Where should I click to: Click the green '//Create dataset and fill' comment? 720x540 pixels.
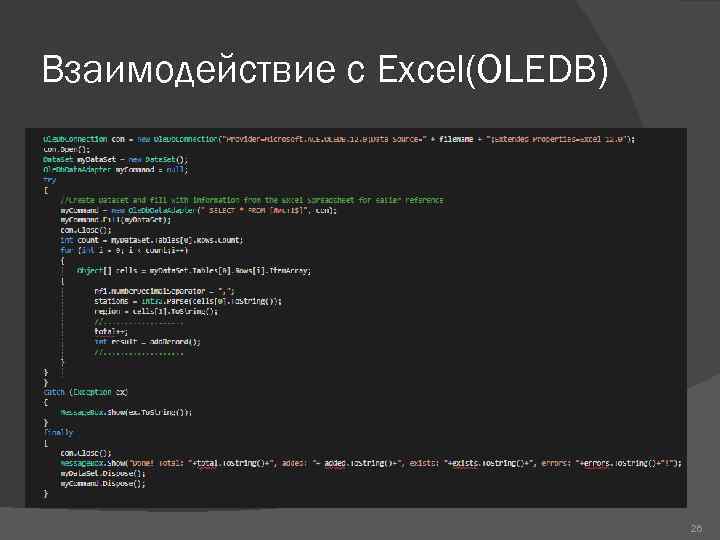point(252,200)
